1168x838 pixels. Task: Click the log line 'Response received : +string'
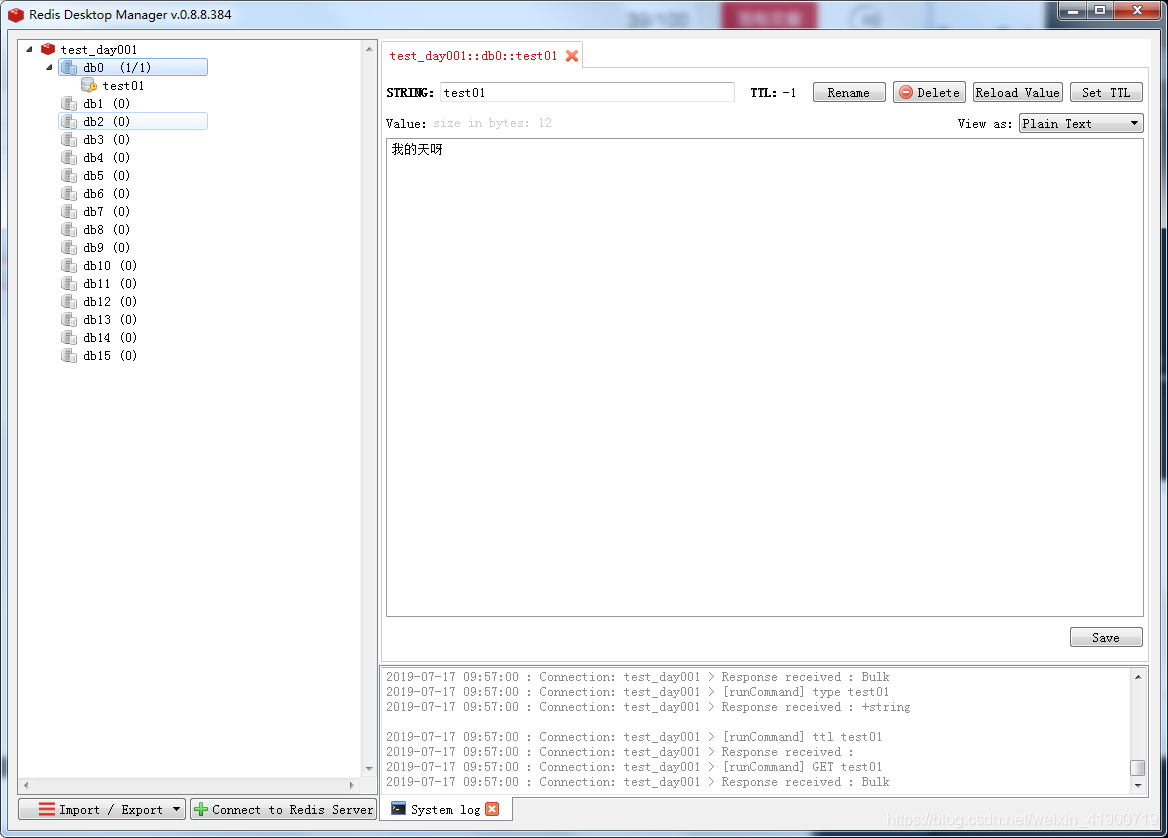click(816, 707)
